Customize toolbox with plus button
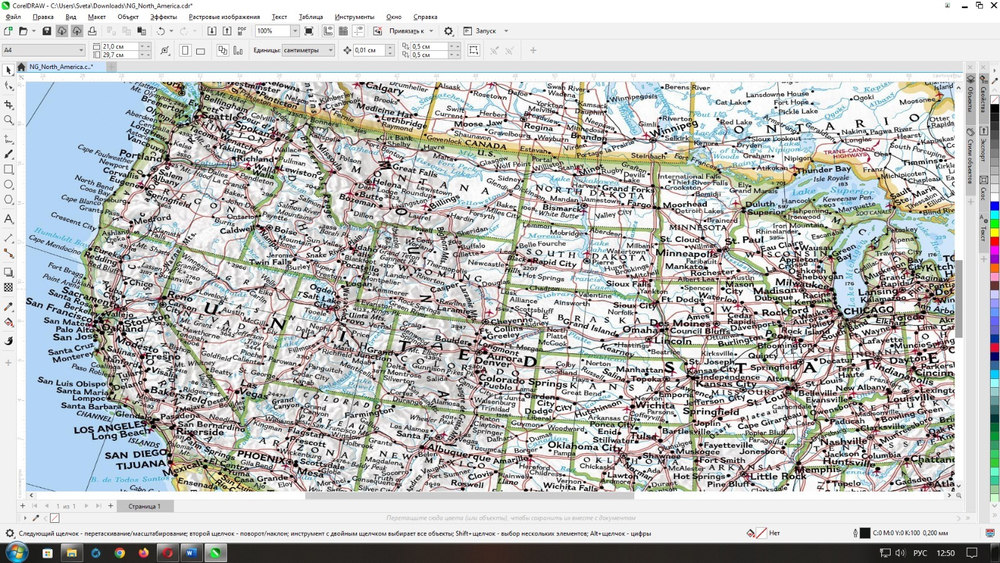 (x=8, y=362)
